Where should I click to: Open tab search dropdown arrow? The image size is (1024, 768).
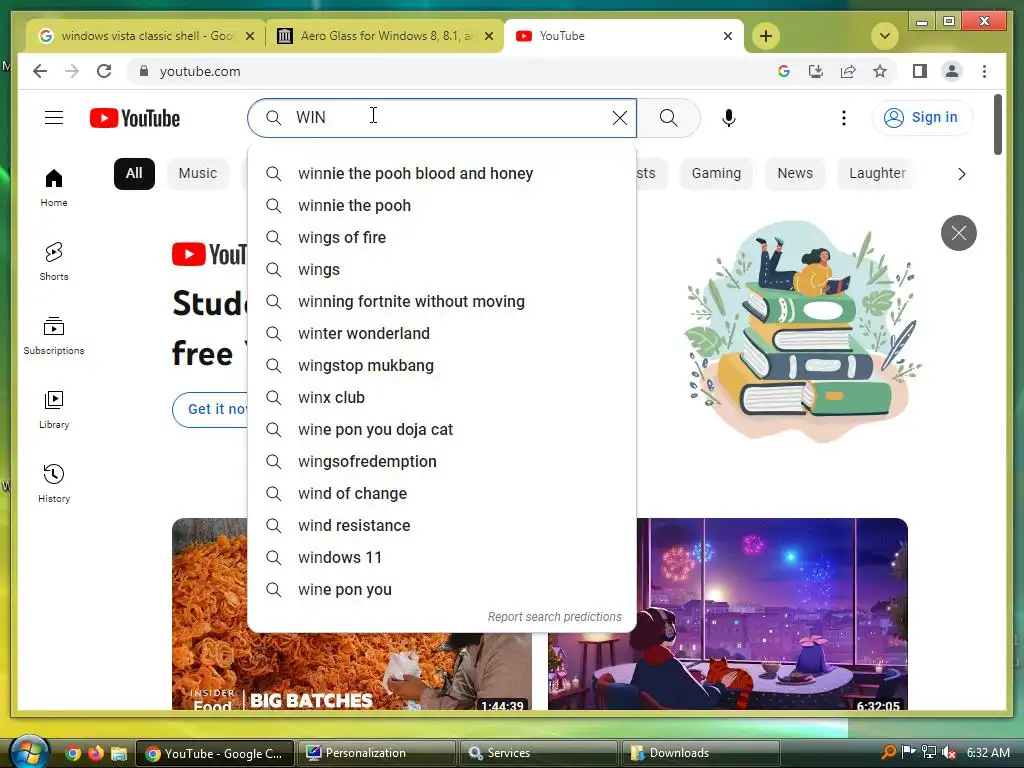(x=885, y=36)
